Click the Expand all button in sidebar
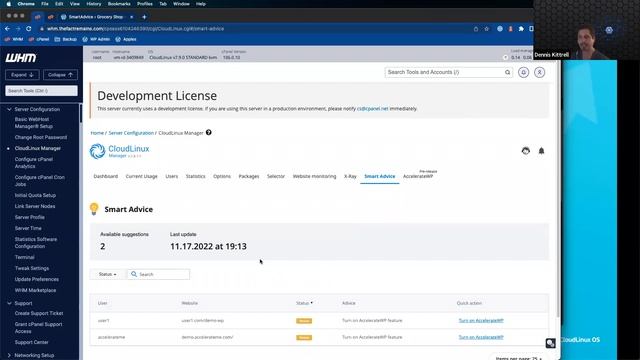The image size is (640, 360). point(22,75)
